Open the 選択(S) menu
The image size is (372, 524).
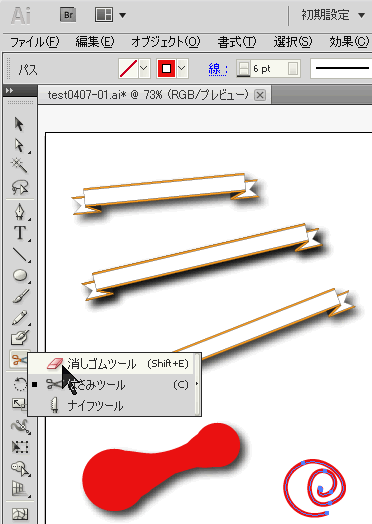point(293,42)
